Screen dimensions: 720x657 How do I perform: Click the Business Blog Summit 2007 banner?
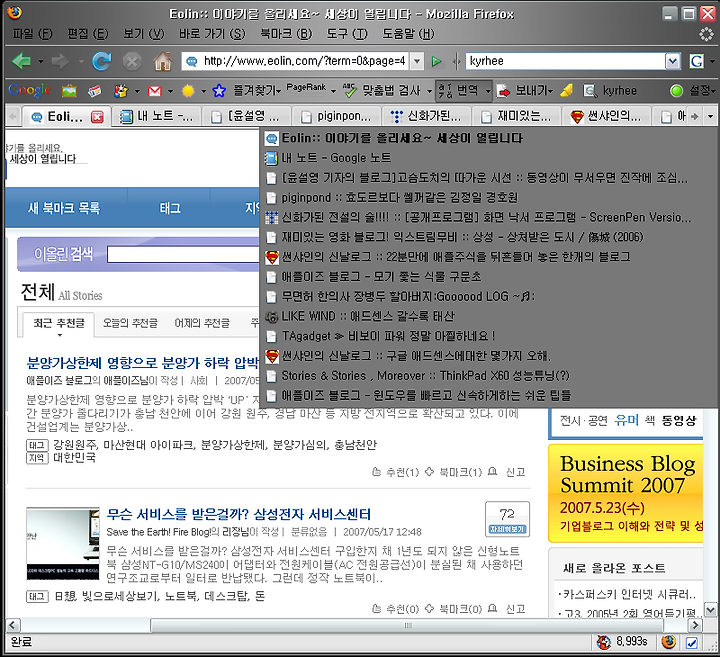625,493
